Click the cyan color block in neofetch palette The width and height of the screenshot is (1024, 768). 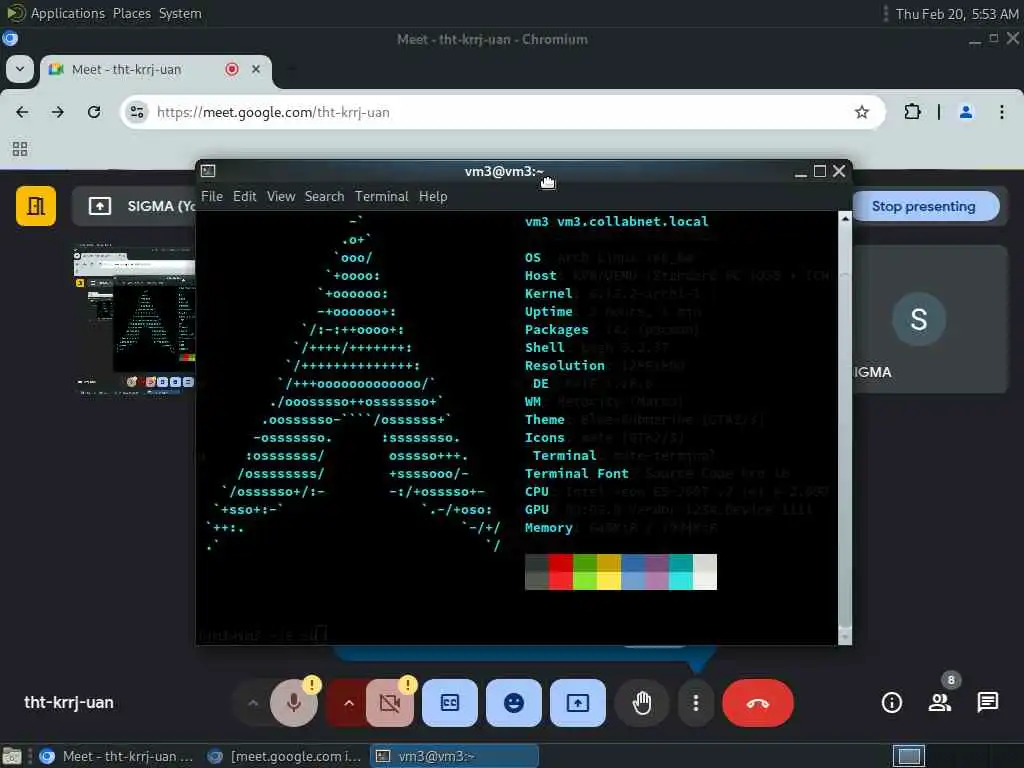(681, 572)
